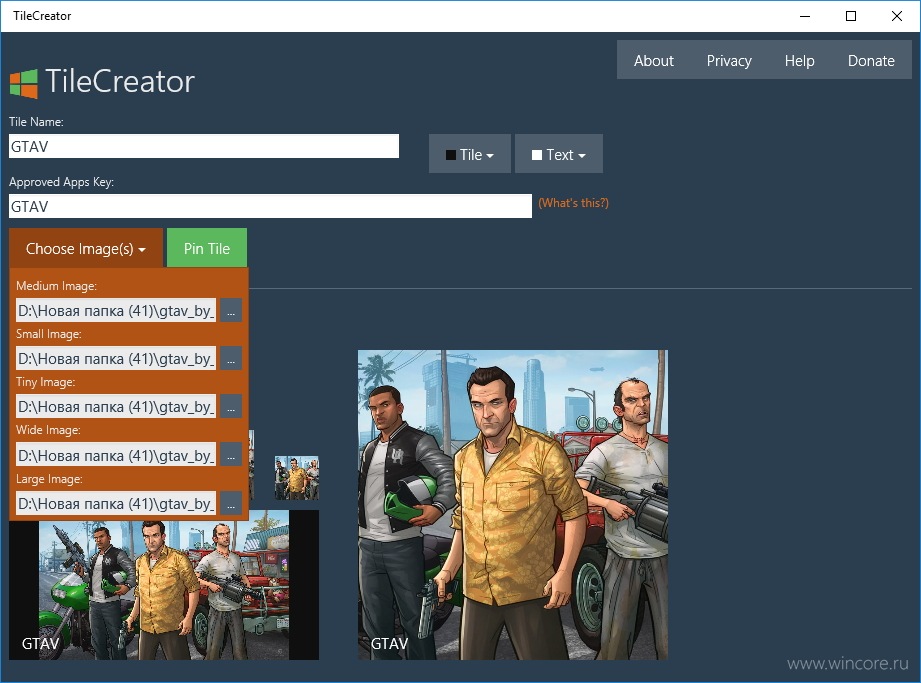Screen dimensions: 921x683
Task: Click the white swatch on Text button
Action: click(537, 155)
